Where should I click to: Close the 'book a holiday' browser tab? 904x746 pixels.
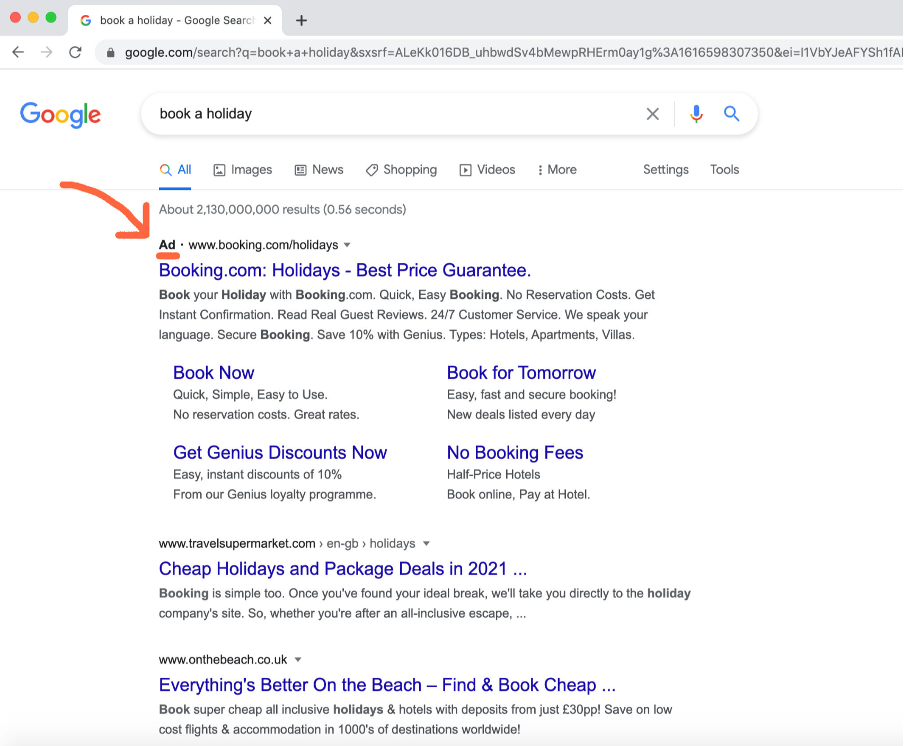267,20
